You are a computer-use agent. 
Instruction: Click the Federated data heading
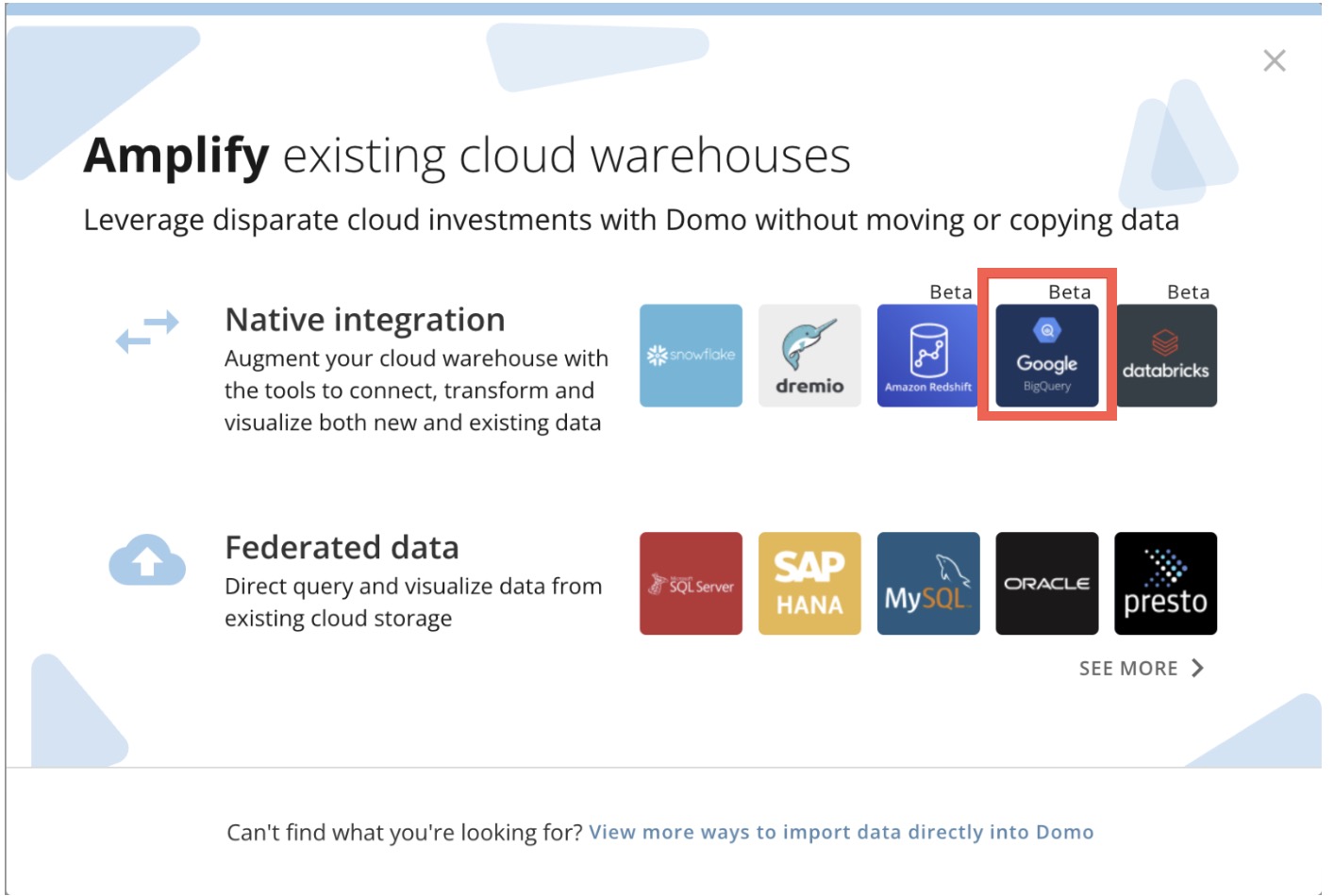point(342,548)
